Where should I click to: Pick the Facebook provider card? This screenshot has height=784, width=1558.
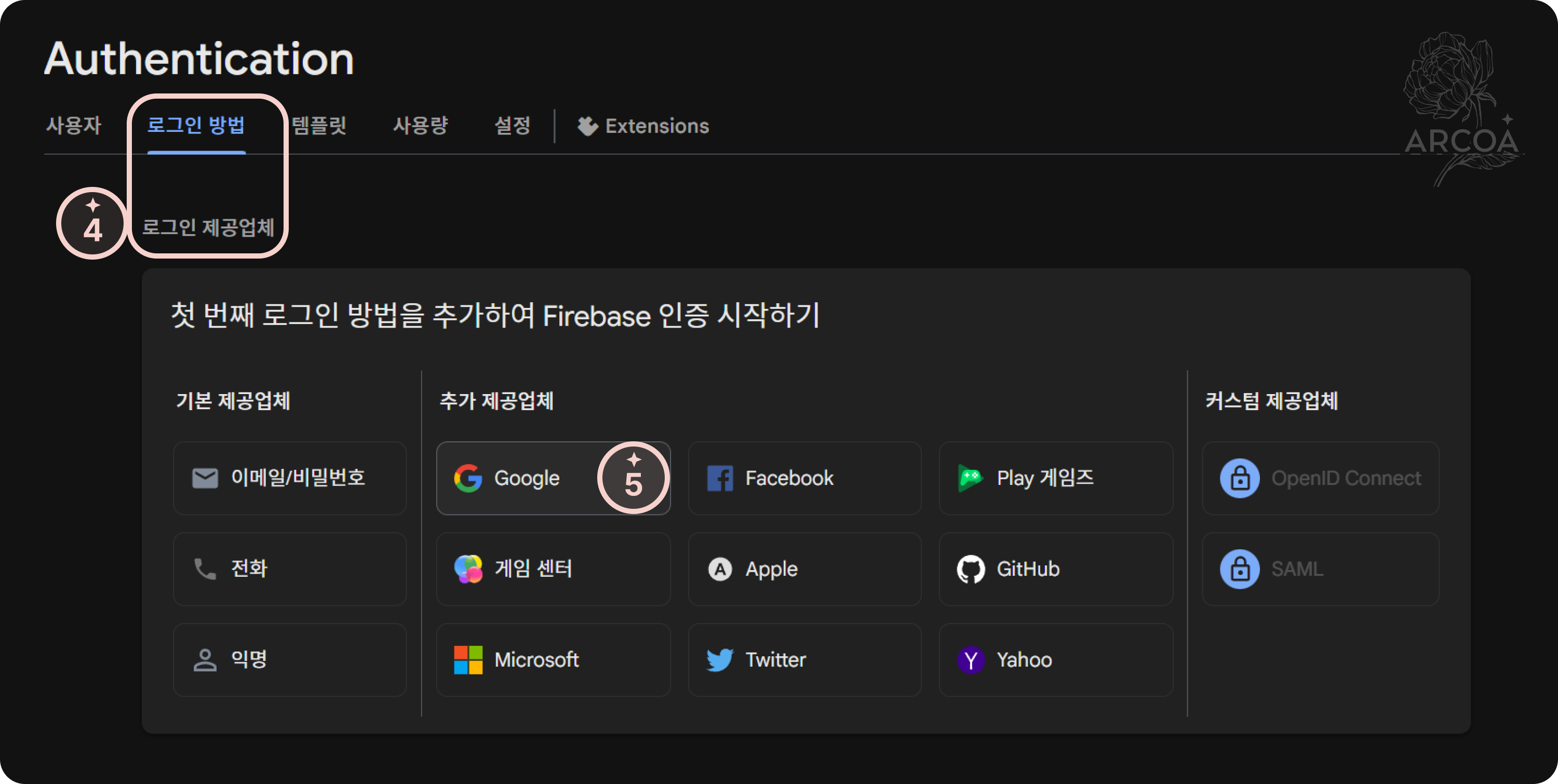(804, 478)
